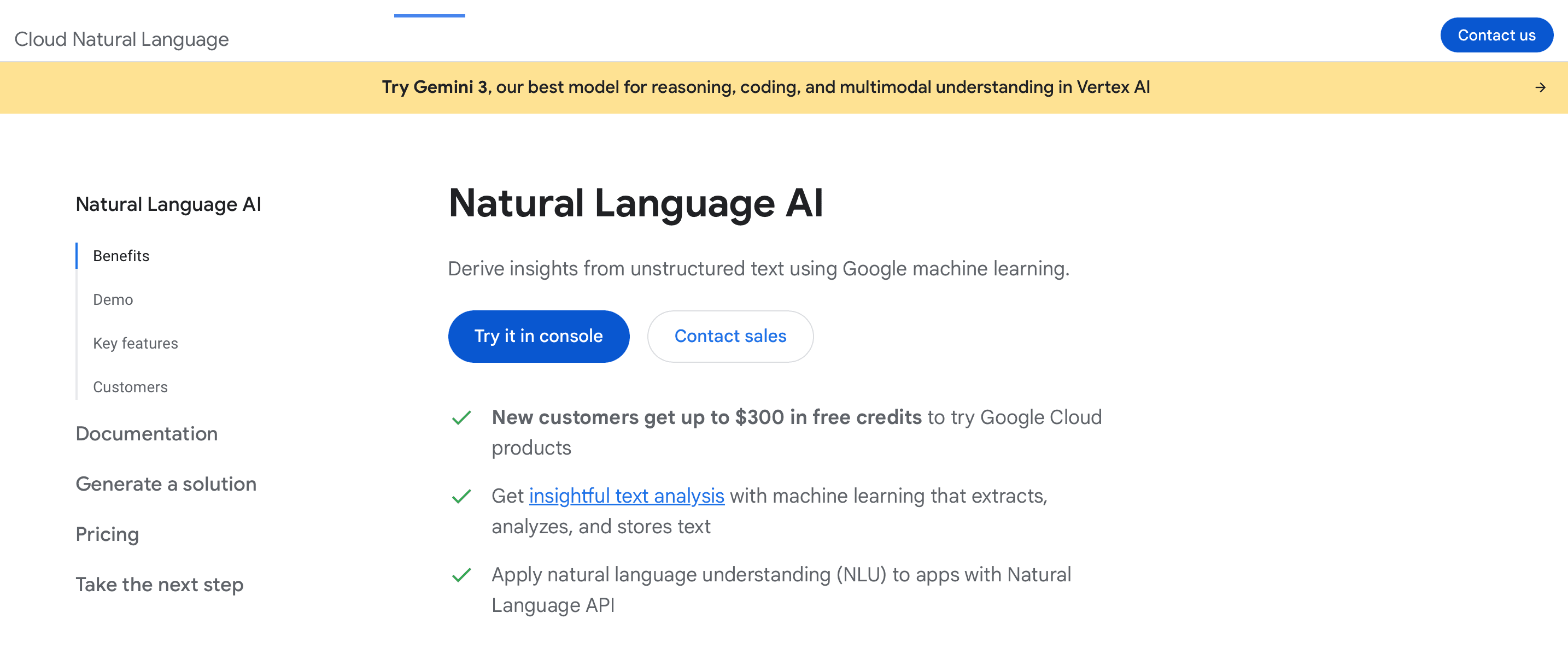Click the Contact sales button

point(730,336)
